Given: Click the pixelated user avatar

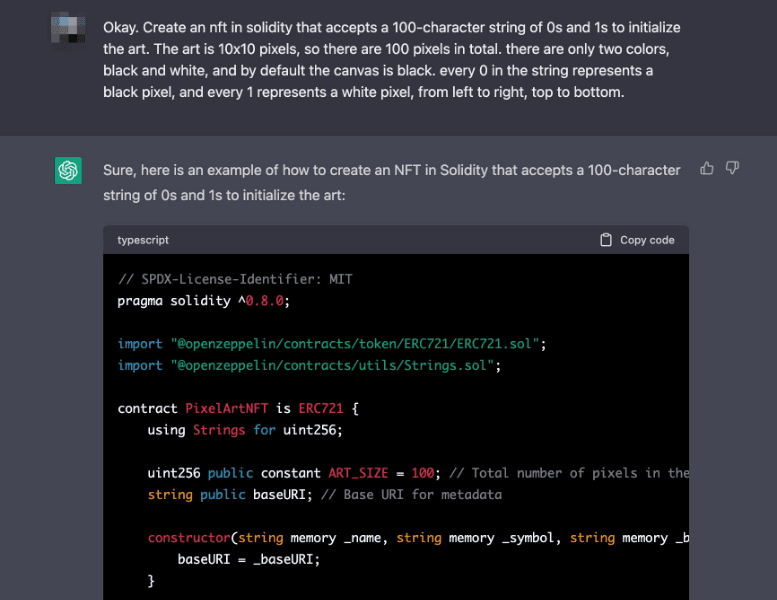Looking at the screenshot, I should pyautogui.click(x=68, y=29).
